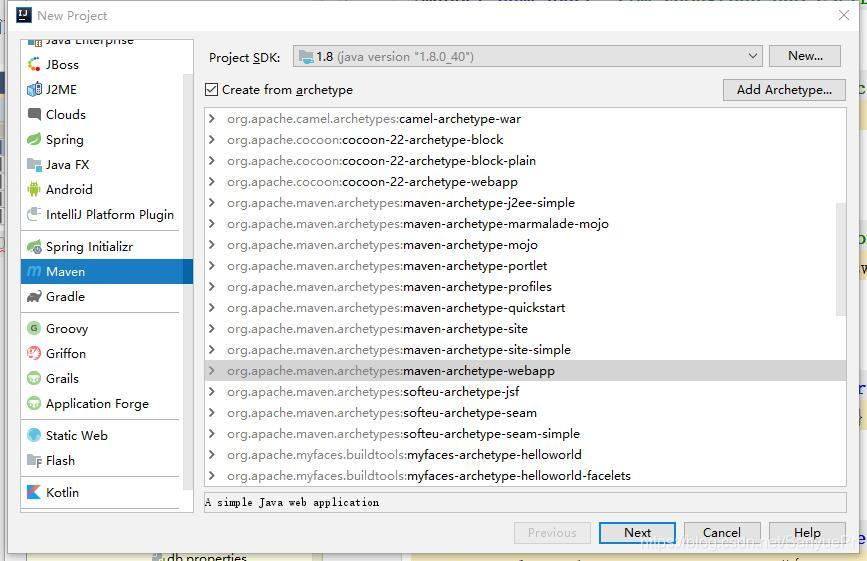Toggle Create from archetype checkbox

pos(211,90)
